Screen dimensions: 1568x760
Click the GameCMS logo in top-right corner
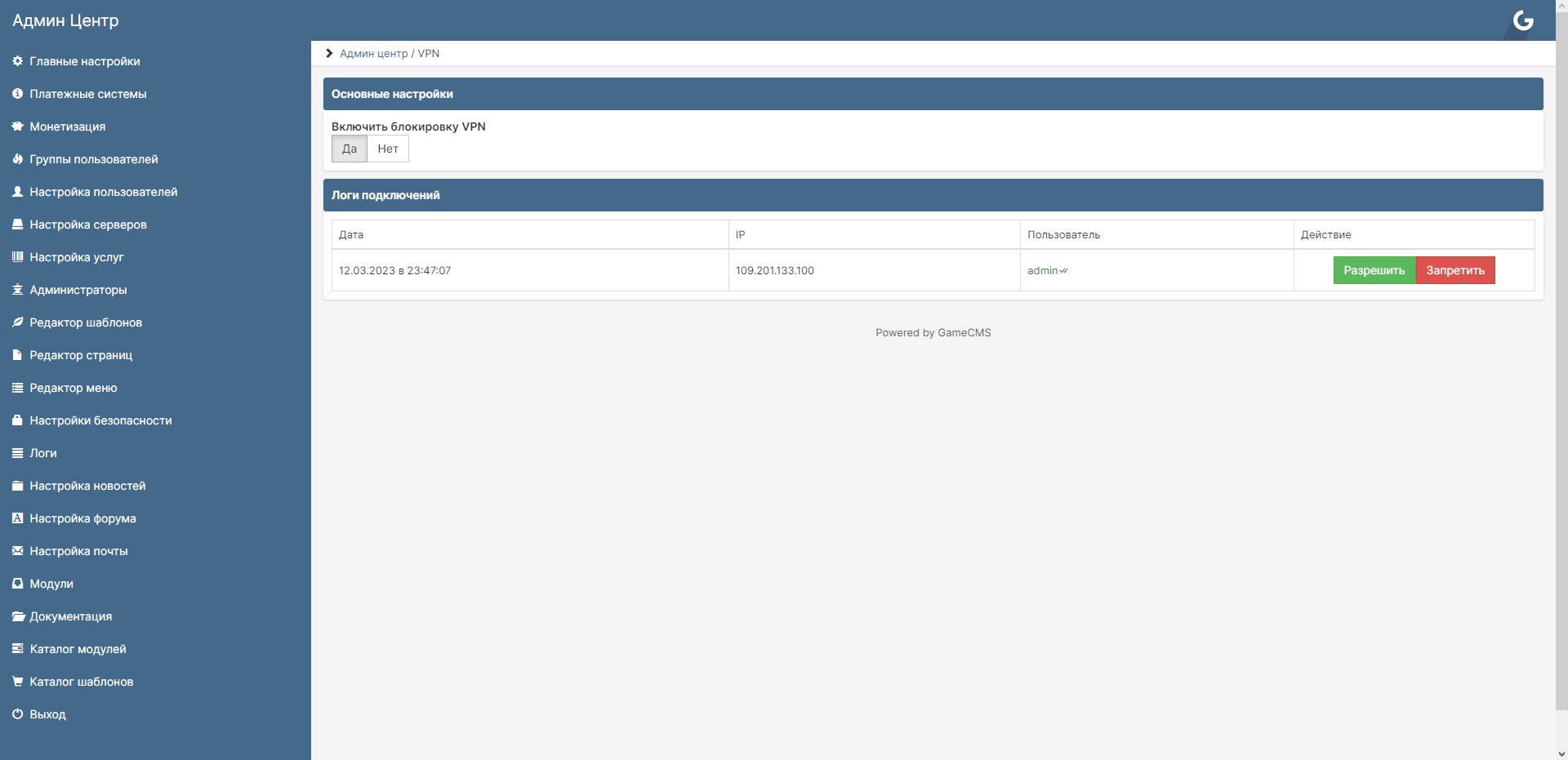pos(1523,20)
